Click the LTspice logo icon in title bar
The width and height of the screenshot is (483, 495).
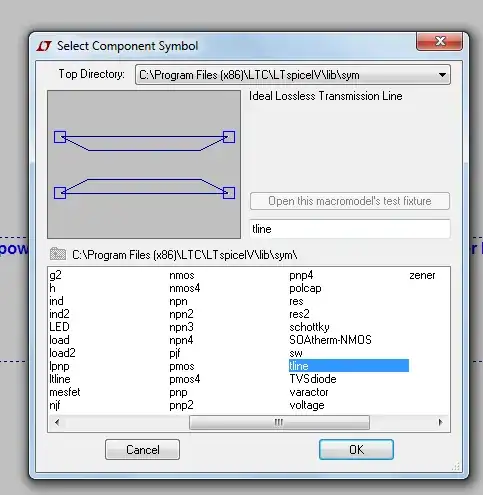pos(44,46)
